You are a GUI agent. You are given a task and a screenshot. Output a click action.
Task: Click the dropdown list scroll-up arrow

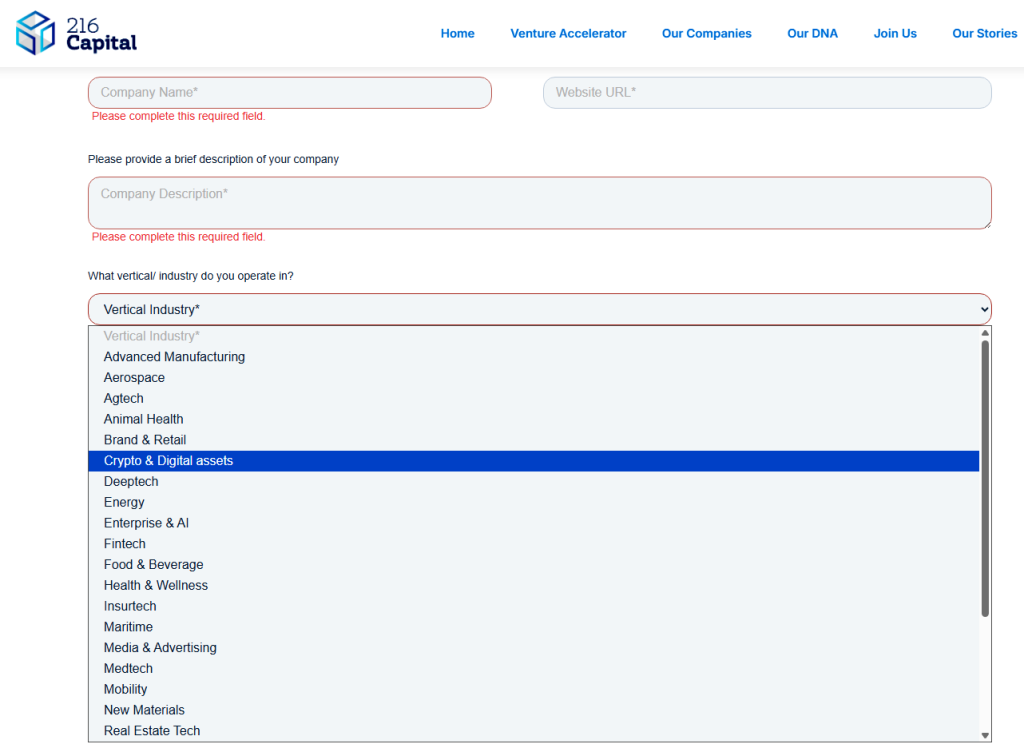985,333
